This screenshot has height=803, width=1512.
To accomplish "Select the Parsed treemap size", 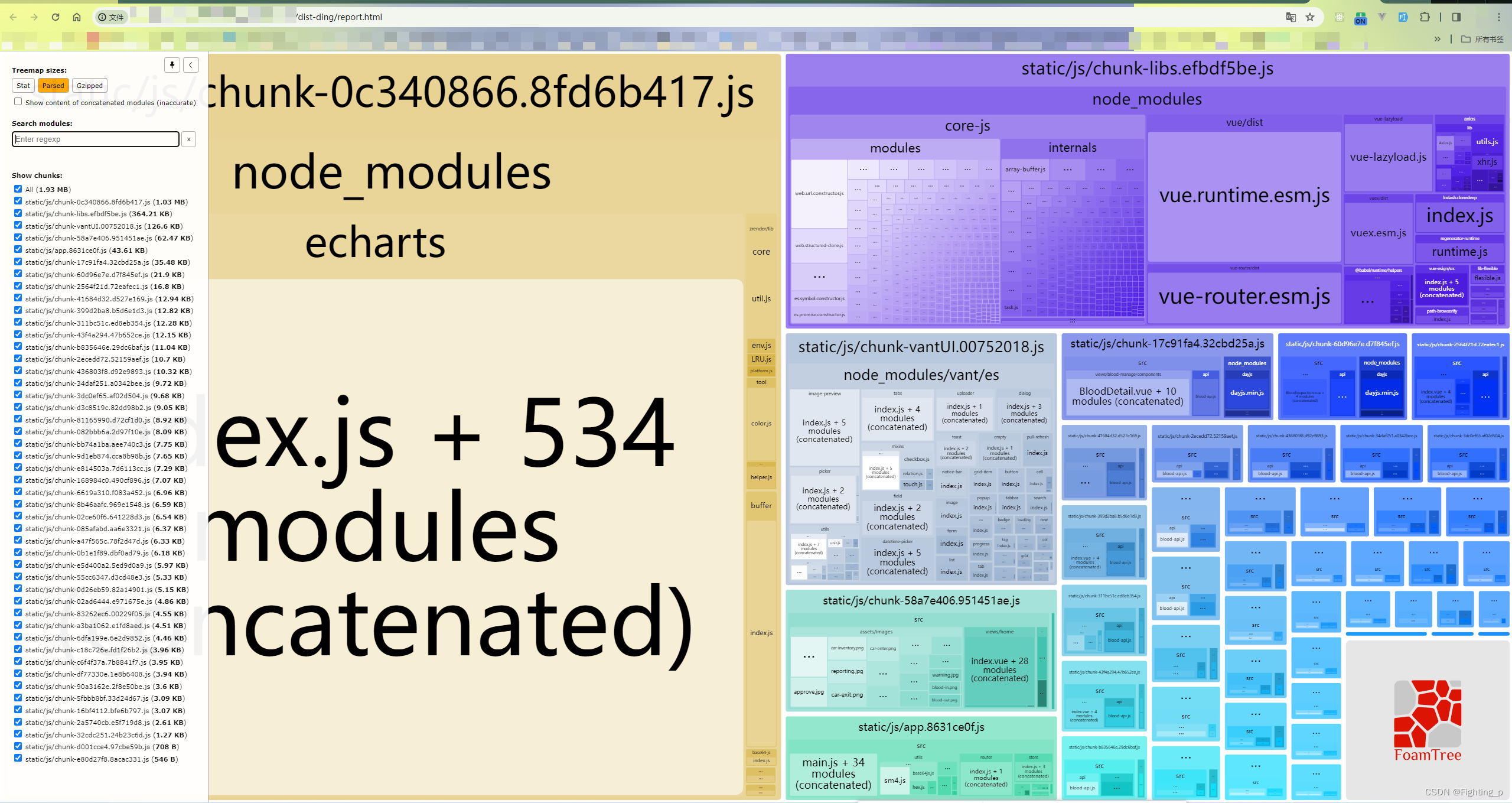I will [53, 86].
